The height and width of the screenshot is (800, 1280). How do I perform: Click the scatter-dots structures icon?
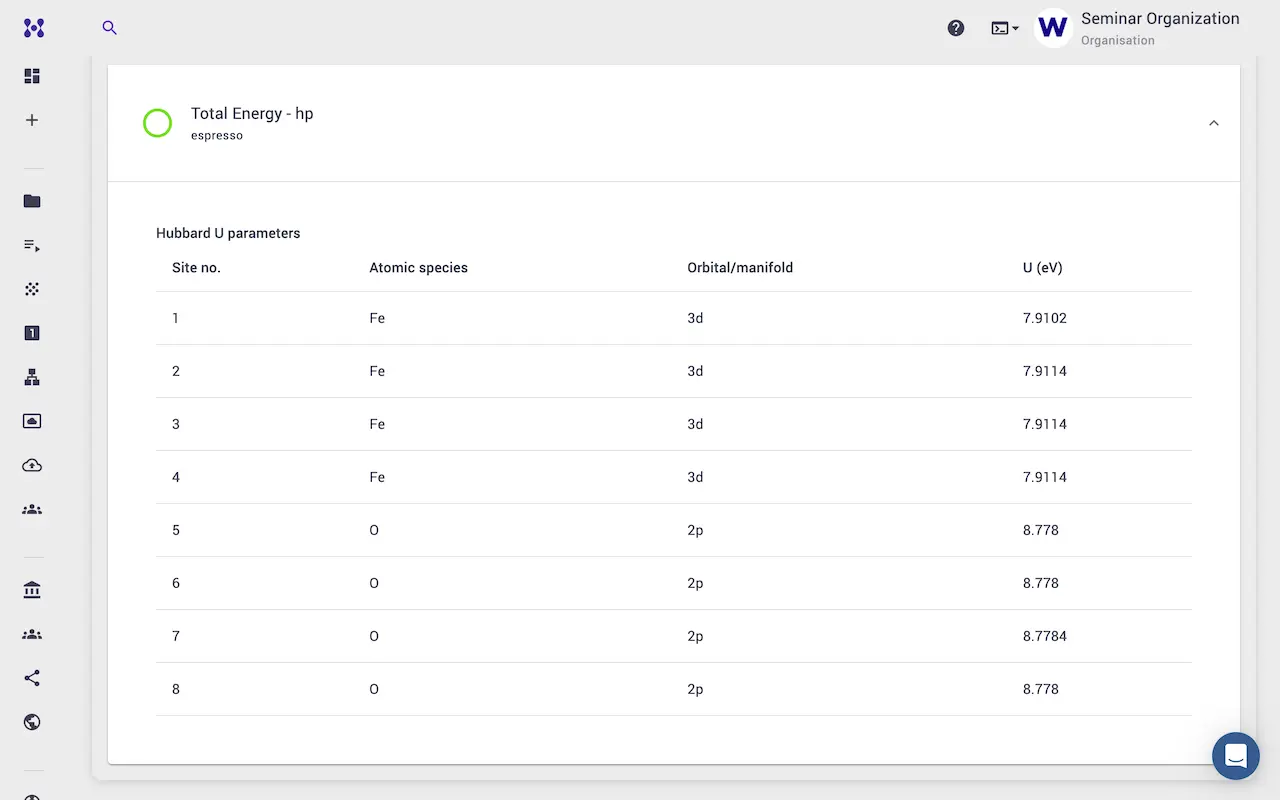pos(31,289)
